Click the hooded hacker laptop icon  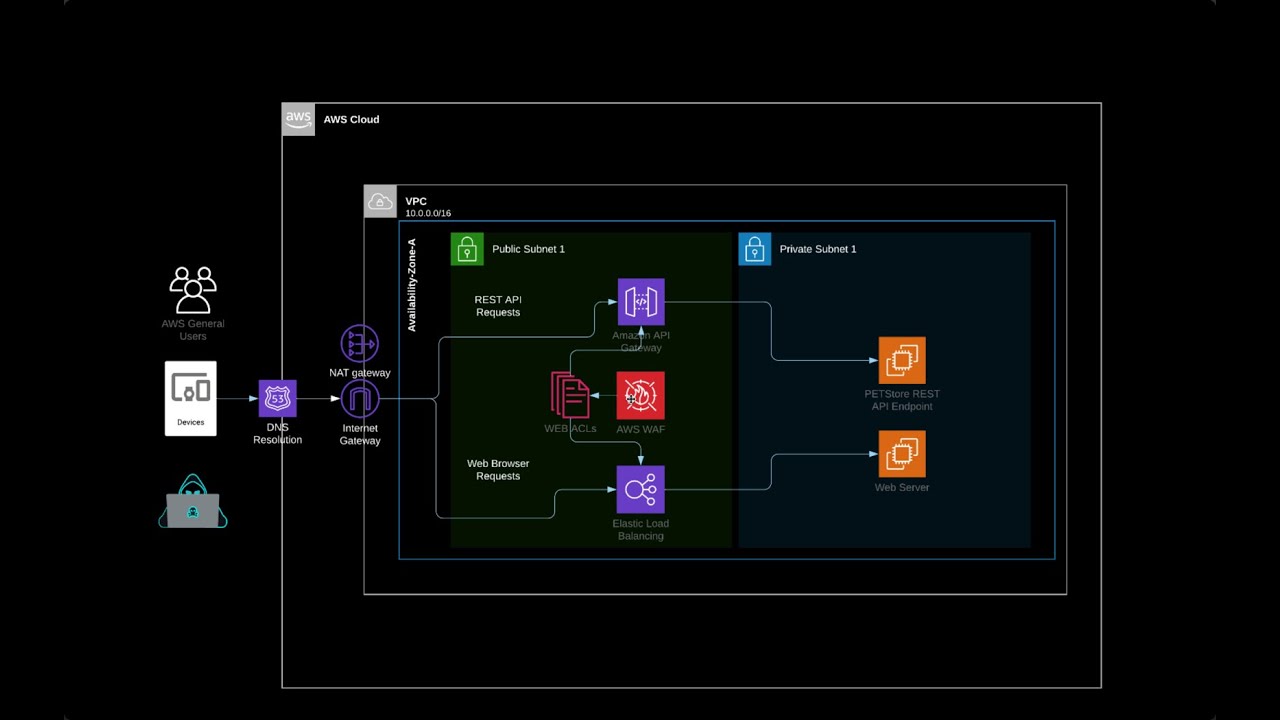click(x=193, y=501)
